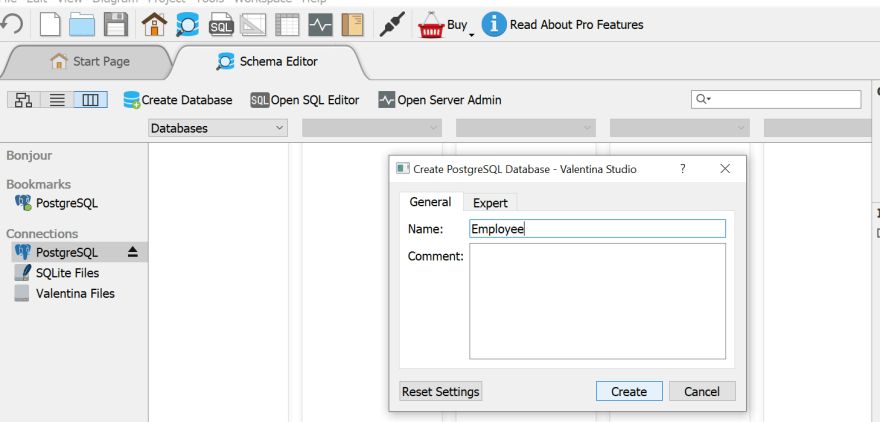Open the data editor grid table icon
Screen dimensions: 880x422
tap(286, 25)
